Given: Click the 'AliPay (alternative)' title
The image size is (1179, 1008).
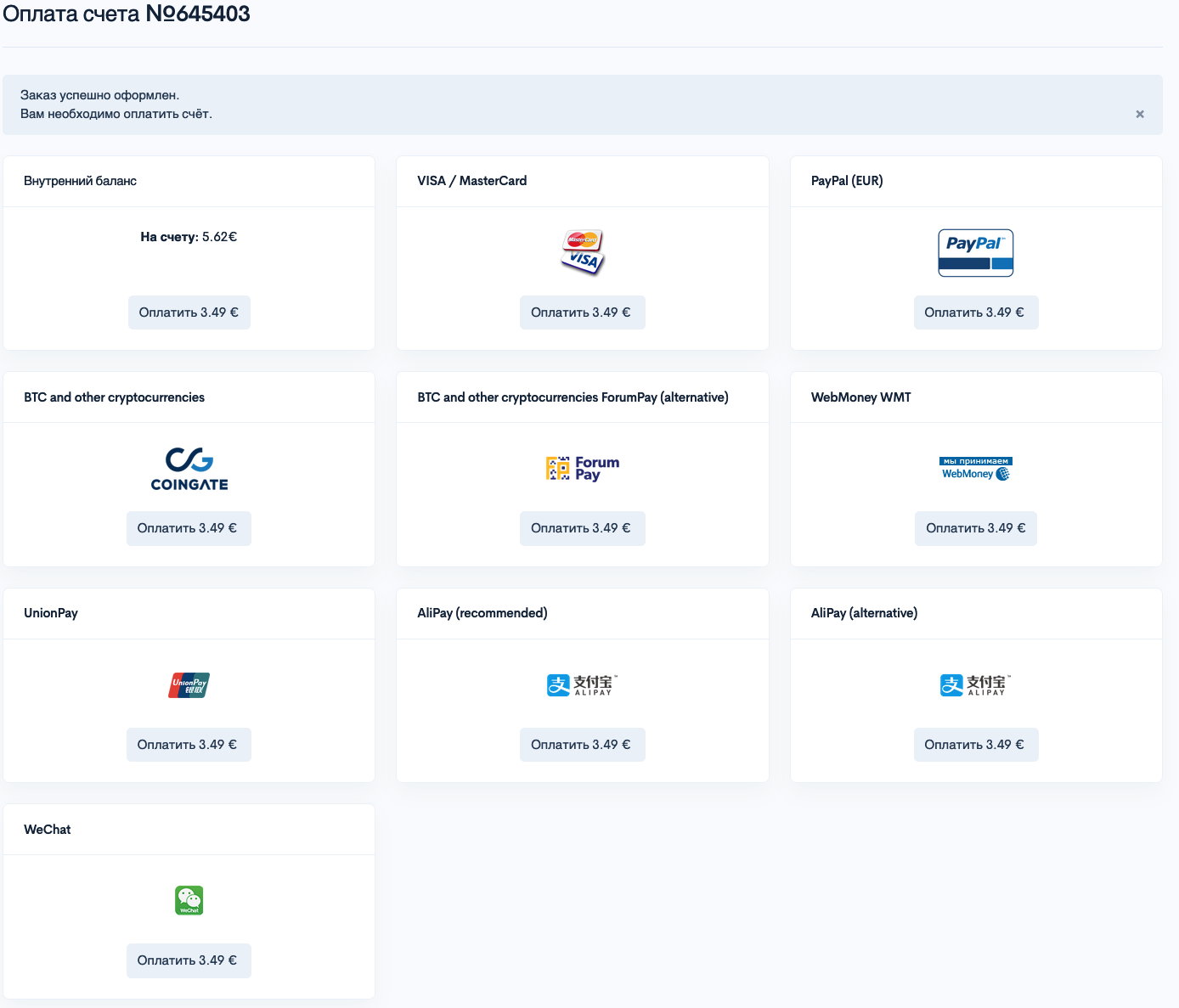Looking at the screenshot, I should tap(864, 613).
